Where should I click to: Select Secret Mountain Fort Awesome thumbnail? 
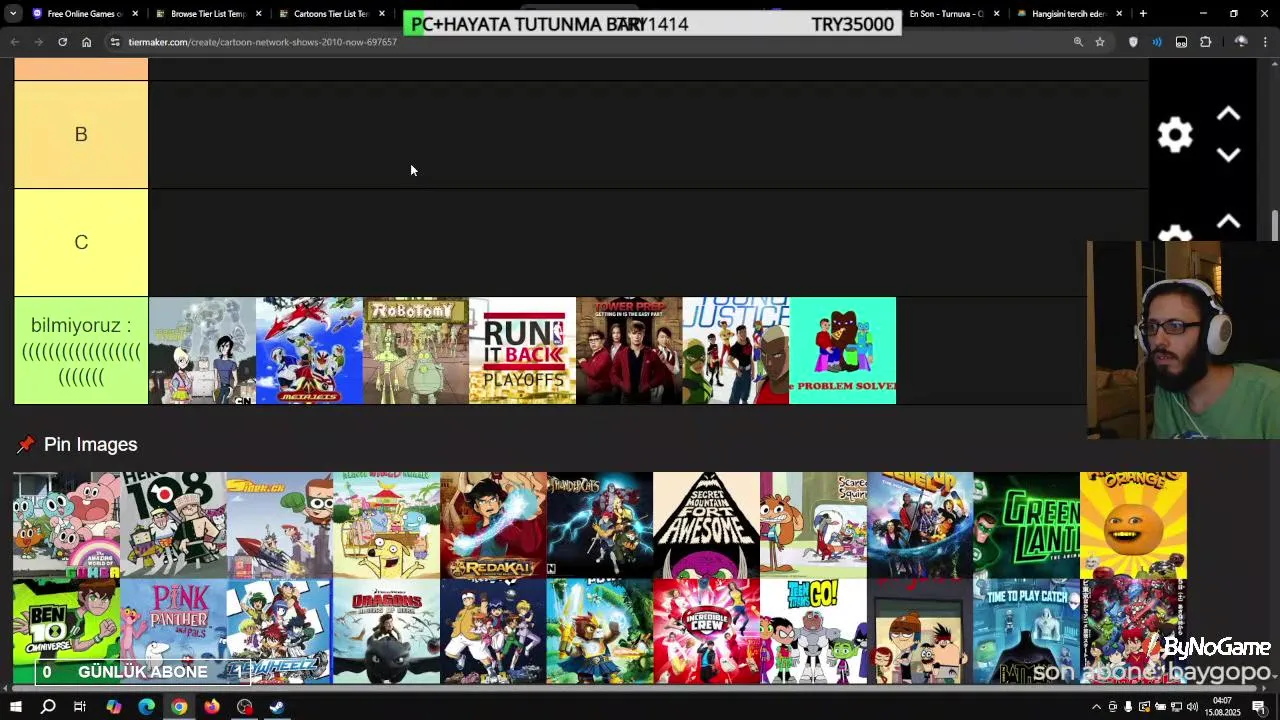pos(706,525)
